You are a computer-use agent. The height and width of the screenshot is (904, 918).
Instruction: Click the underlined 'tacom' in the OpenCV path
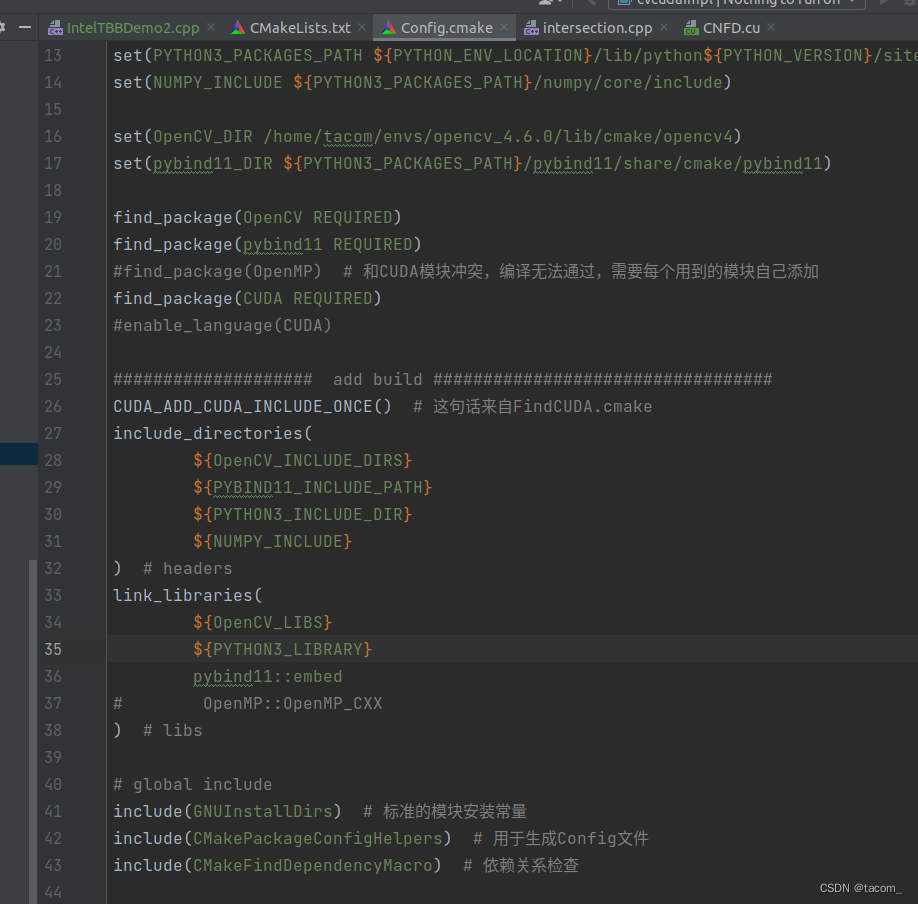pyautogui.click(x=348, y=136)
